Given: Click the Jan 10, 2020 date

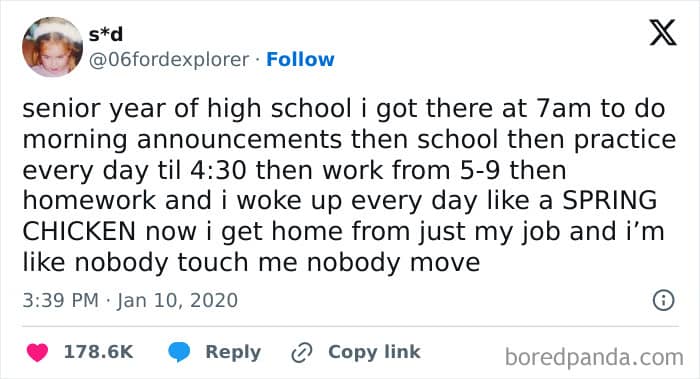Looking at the screenshot, I should [177, 300].
